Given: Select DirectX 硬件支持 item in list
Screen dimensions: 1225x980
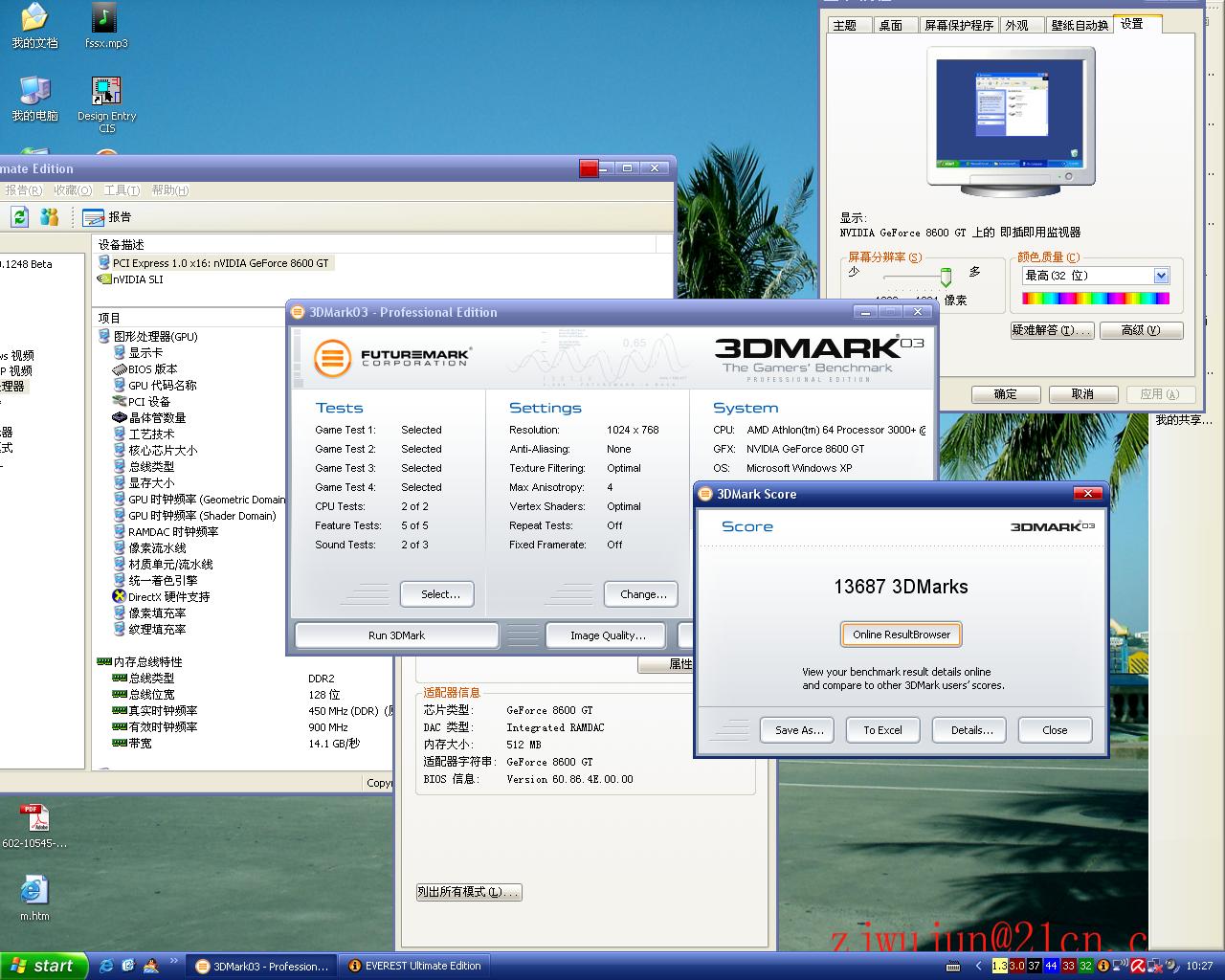Looking at the screenshot, I should (168, 596).
